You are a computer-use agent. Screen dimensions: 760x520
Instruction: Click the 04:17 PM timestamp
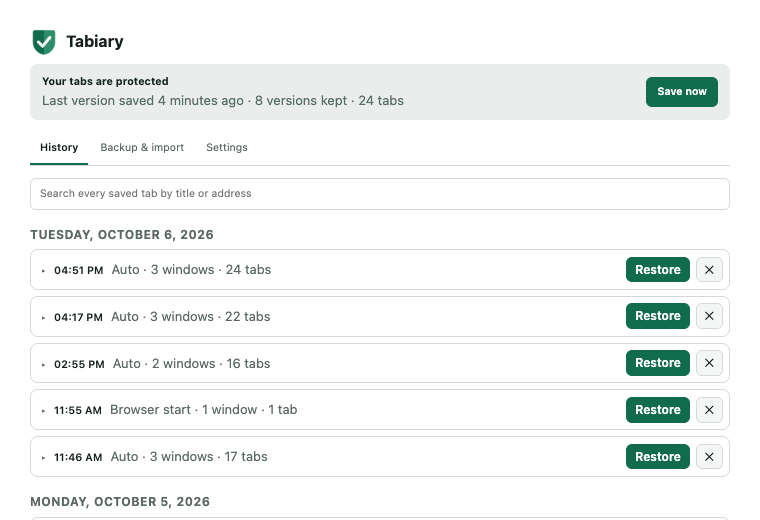pyautogui.click(x=78, y=317)
